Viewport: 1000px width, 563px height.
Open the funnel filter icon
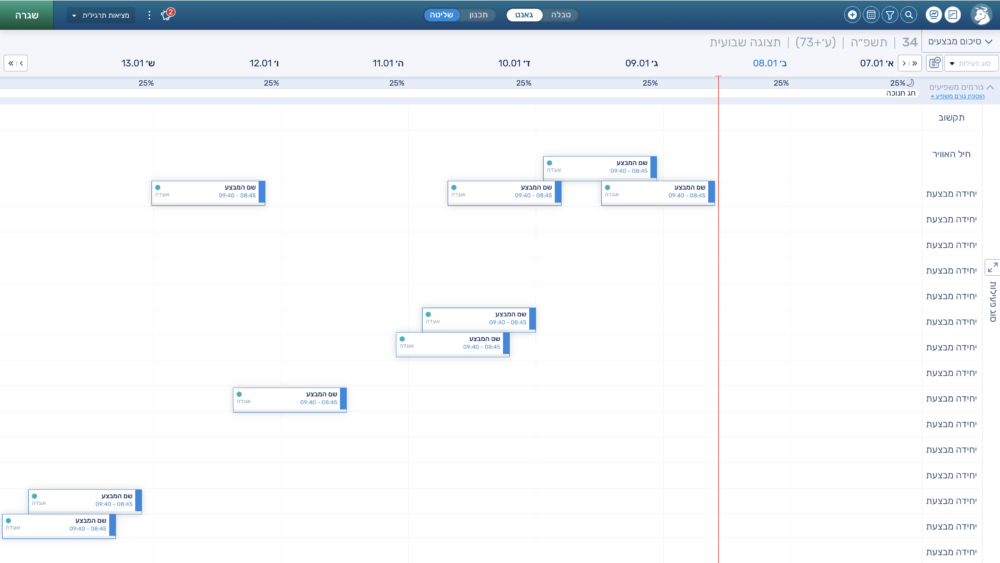[x=890, y=15]
